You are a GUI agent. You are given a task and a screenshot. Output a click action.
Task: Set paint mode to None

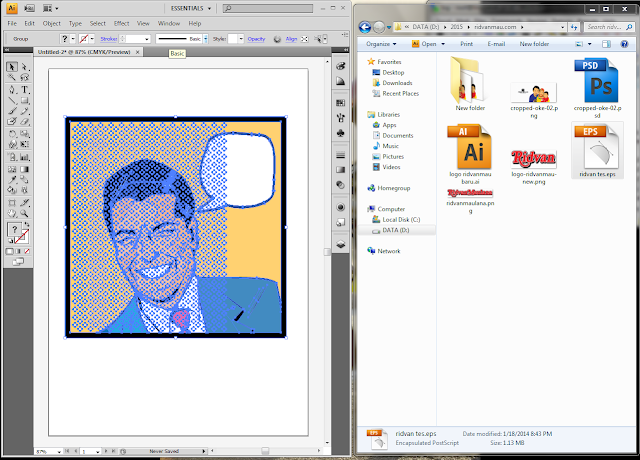point(27,251)
